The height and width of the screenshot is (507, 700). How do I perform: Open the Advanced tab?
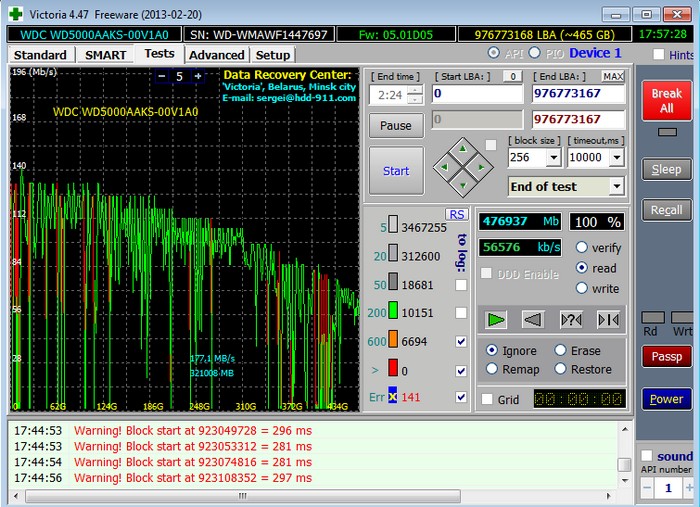click(216, 55)
